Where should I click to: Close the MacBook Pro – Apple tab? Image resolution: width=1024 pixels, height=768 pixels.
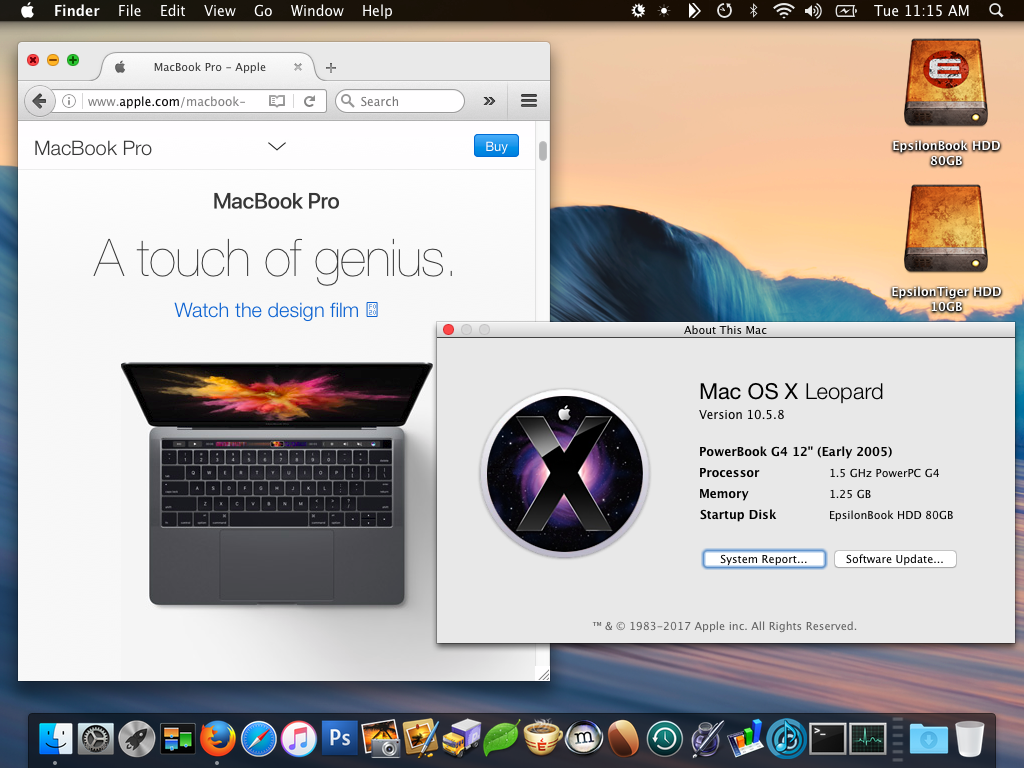click(x=298, y=67)
